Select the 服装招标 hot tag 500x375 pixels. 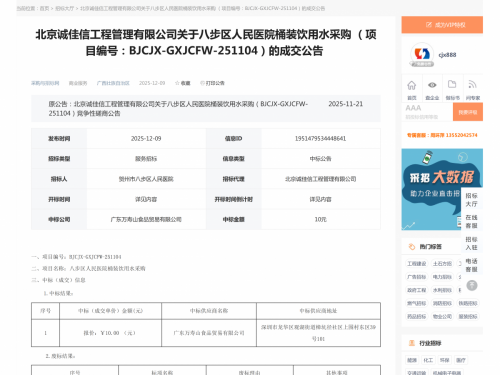click(468, 316)
